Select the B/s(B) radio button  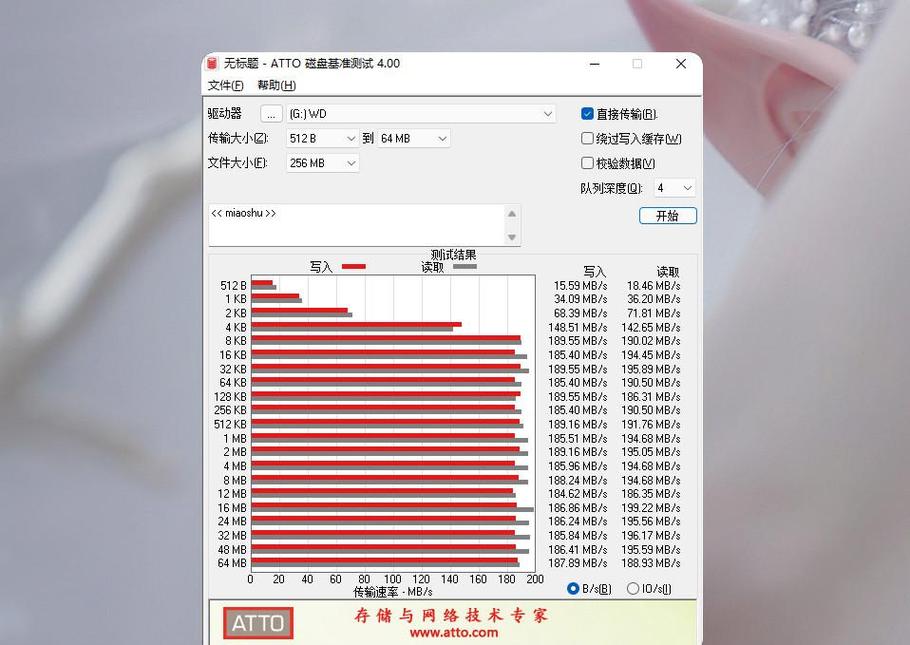click(x=573, y=589)
